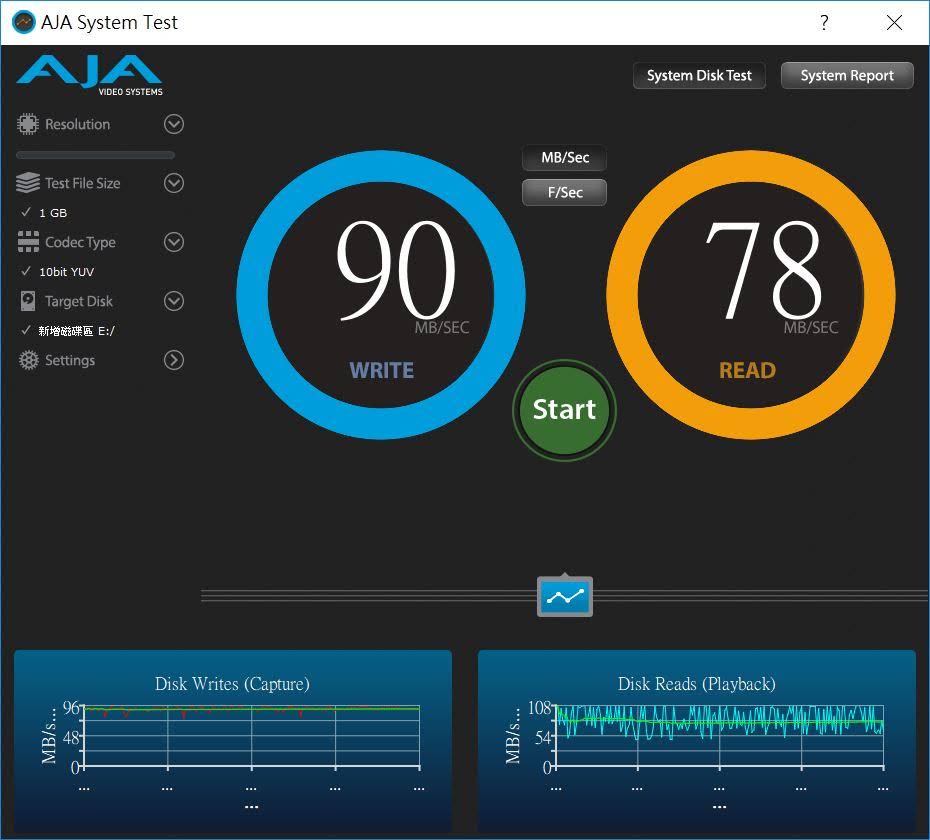
Task: Click the Resolution selection bar under Resolution
Action: (x=95, y=155)
